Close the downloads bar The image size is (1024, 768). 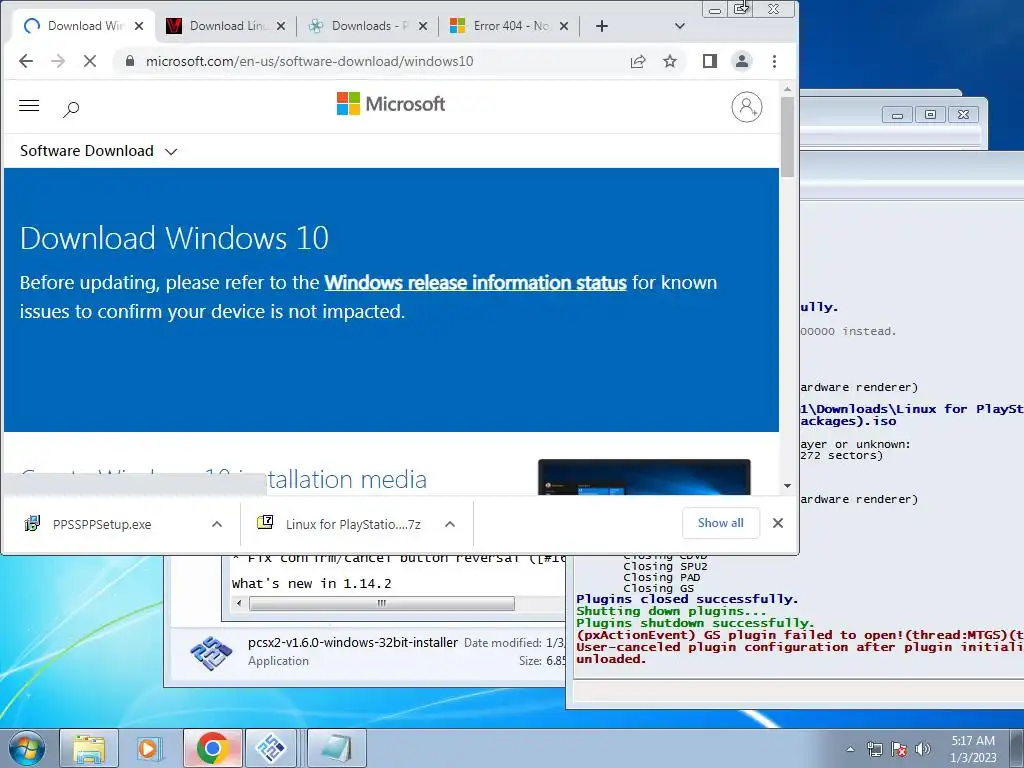tap(778, 523)
